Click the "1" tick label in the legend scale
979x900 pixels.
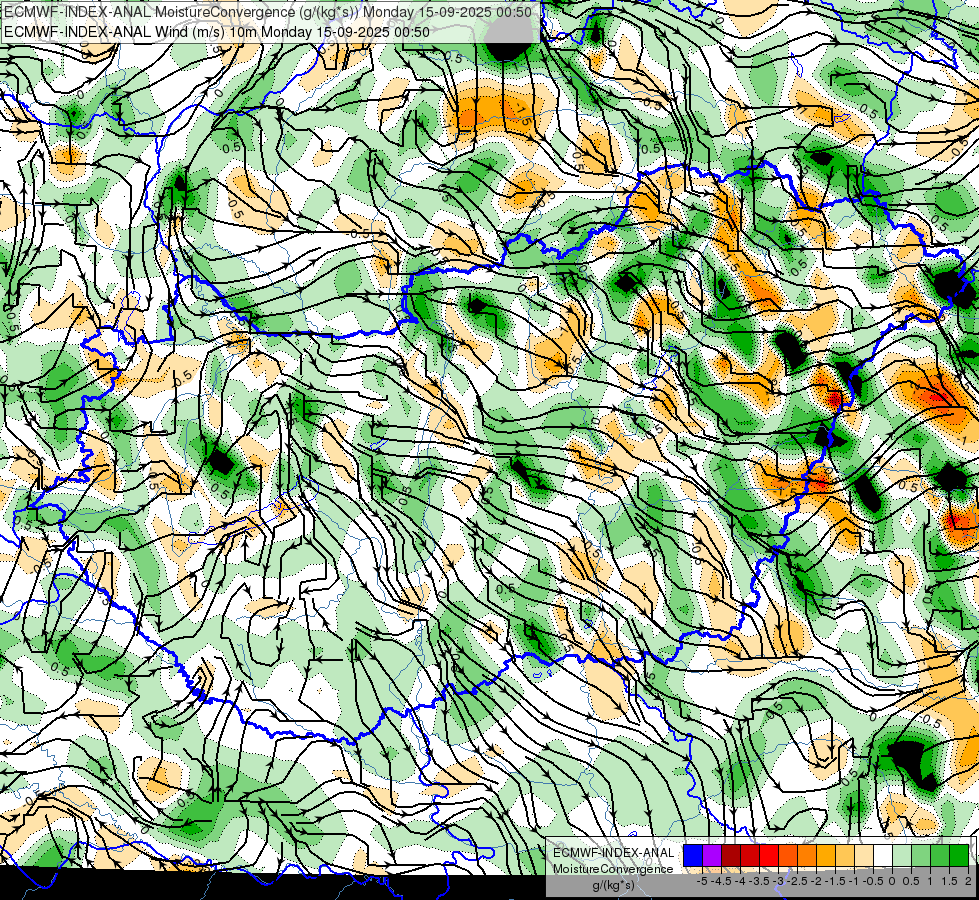[x=930, y=881]
